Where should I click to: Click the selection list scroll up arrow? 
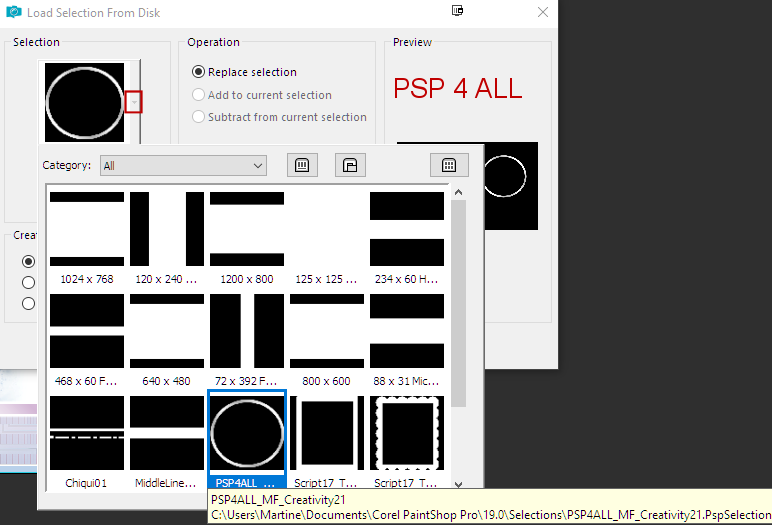(x=458, y=192)
